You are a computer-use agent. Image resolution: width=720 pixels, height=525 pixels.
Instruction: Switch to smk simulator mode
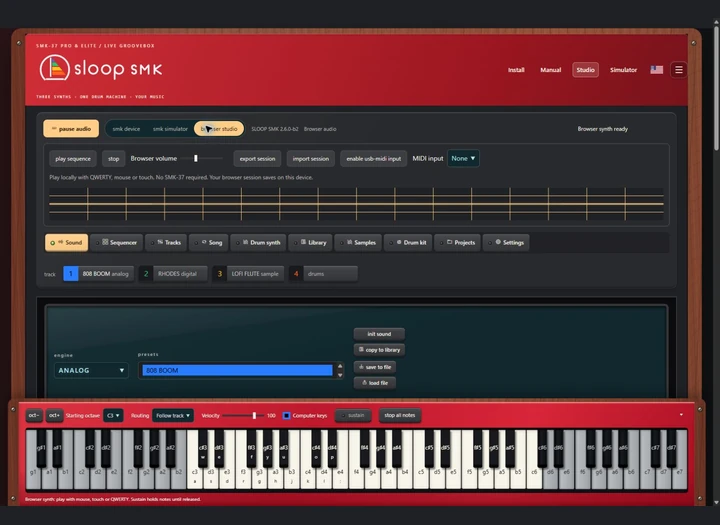pyautogui.click(x=170, y=129)
